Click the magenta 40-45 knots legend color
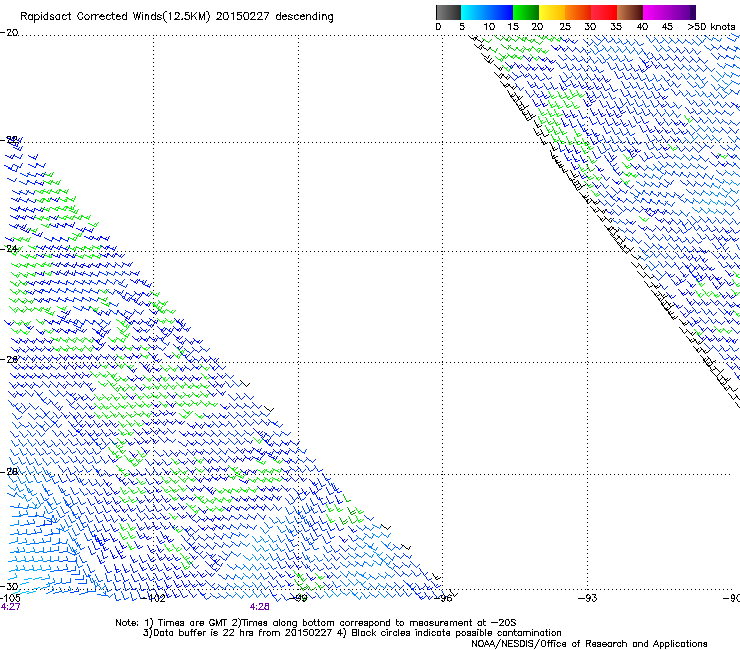This screenshot has height=650, width=740. (656, 12)
